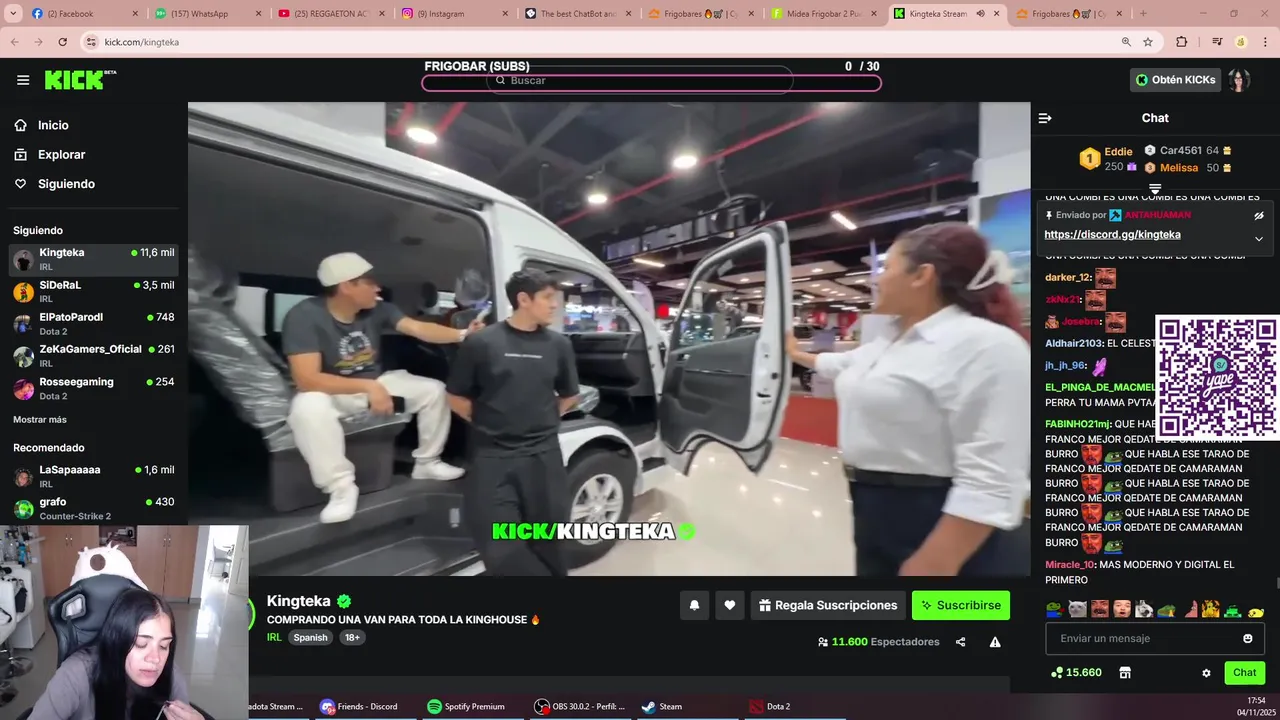Click the channel points balance 15.660
This screenshot has height=720, width=1280.
1076,673
